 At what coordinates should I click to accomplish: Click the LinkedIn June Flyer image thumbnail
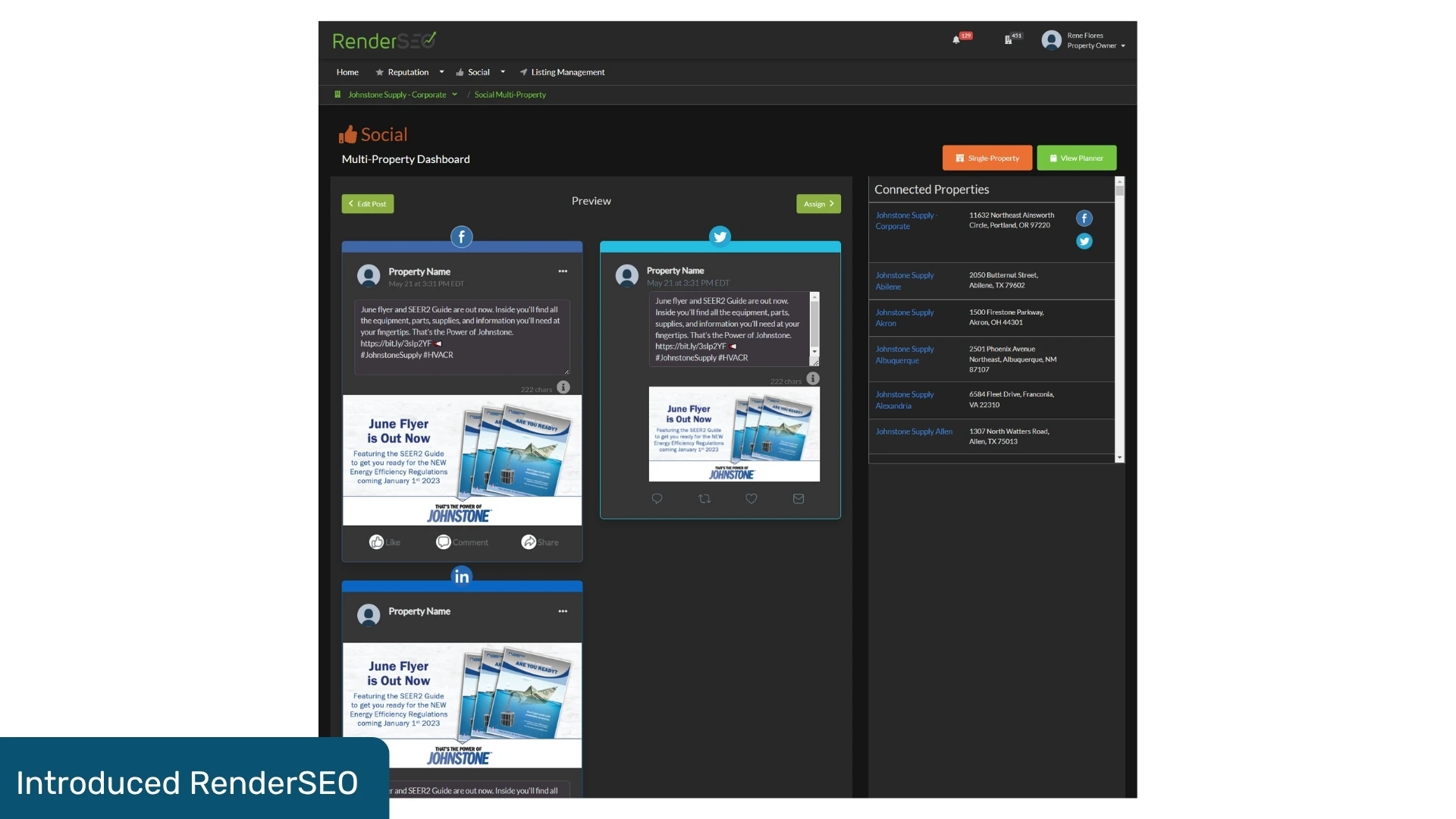(x=462, y=705)
